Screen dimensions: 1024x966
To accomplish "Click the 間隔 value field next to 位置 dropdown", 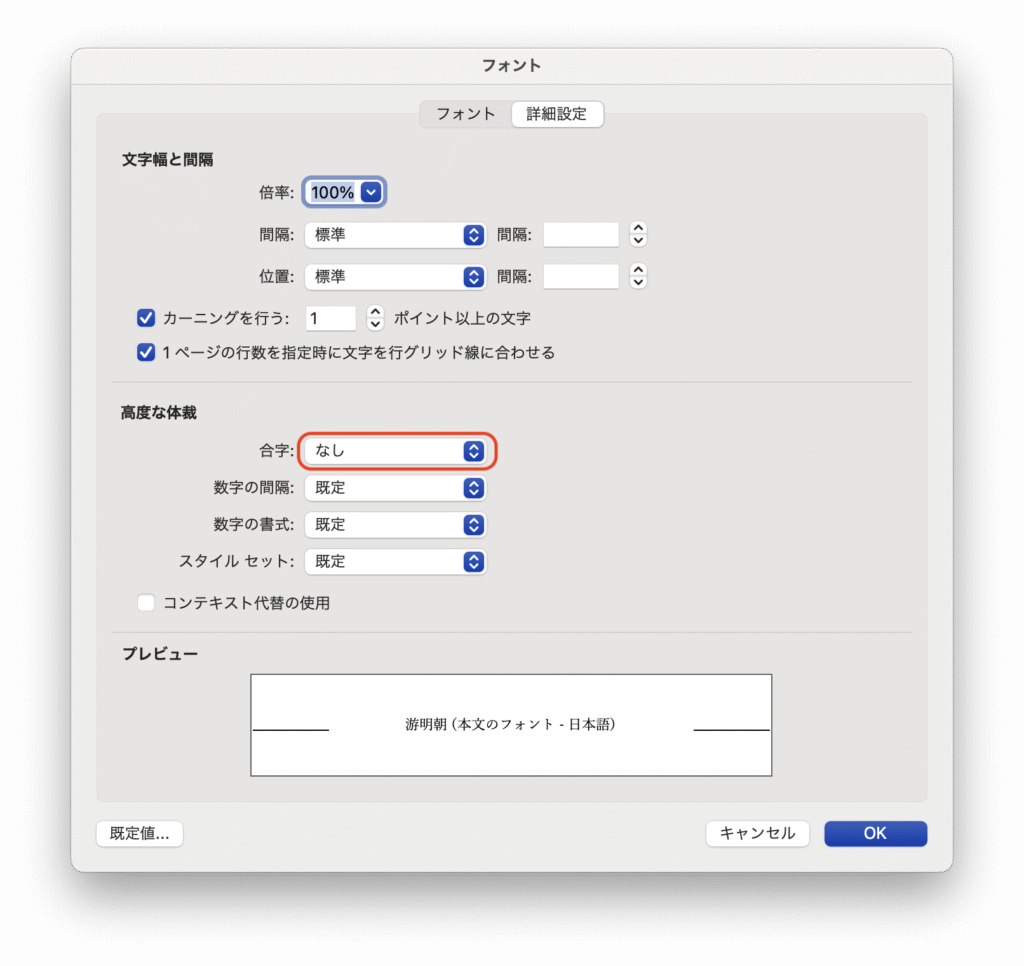I will point(581,277).
